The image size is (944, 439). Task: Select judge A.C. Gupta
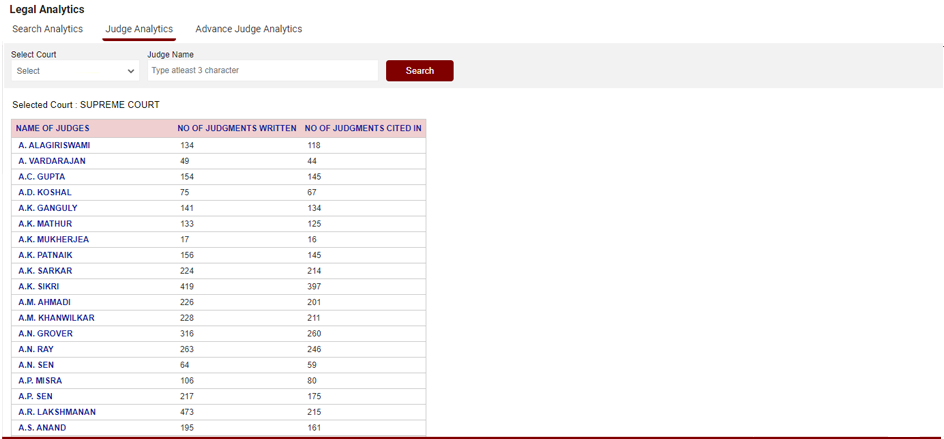click(x=41, y=177)
